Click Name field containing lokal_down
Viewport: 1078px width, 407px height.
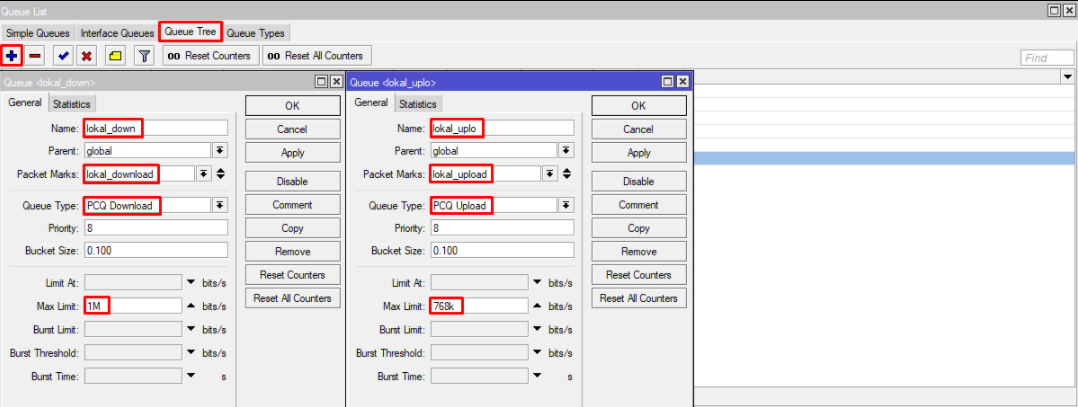pos(155,128)
